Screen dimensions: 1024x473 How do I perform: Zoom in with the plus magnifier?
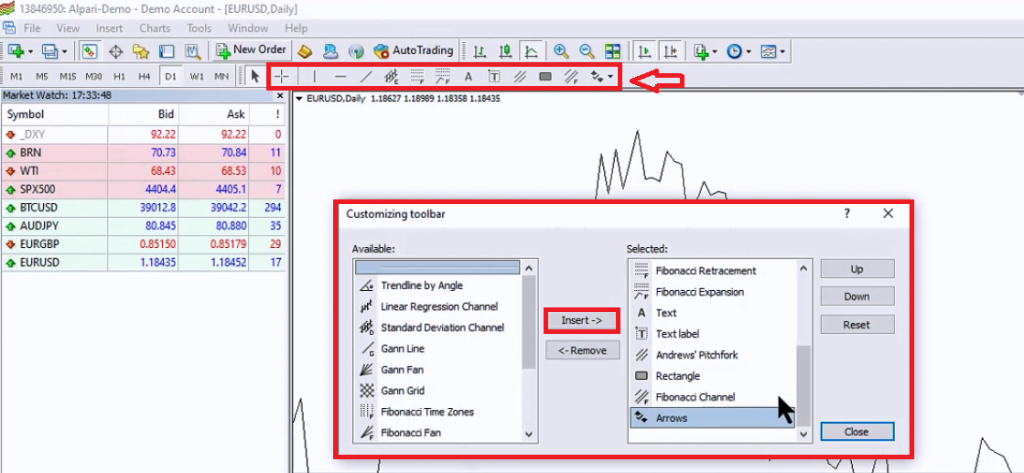coord(560,51)
